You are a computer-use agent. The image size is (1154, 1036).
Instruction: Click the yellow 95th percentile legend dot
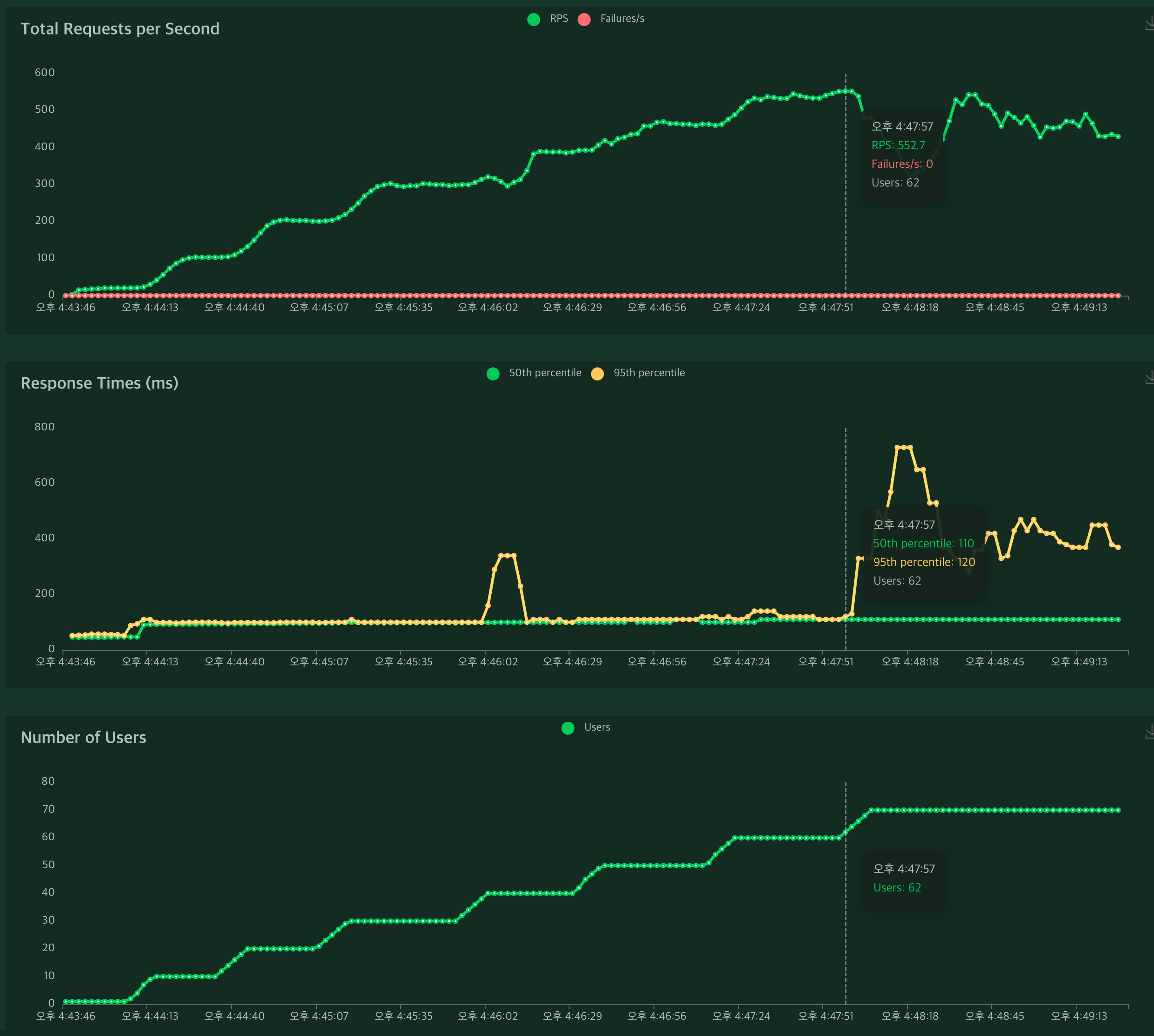click(x=597, y=373)
